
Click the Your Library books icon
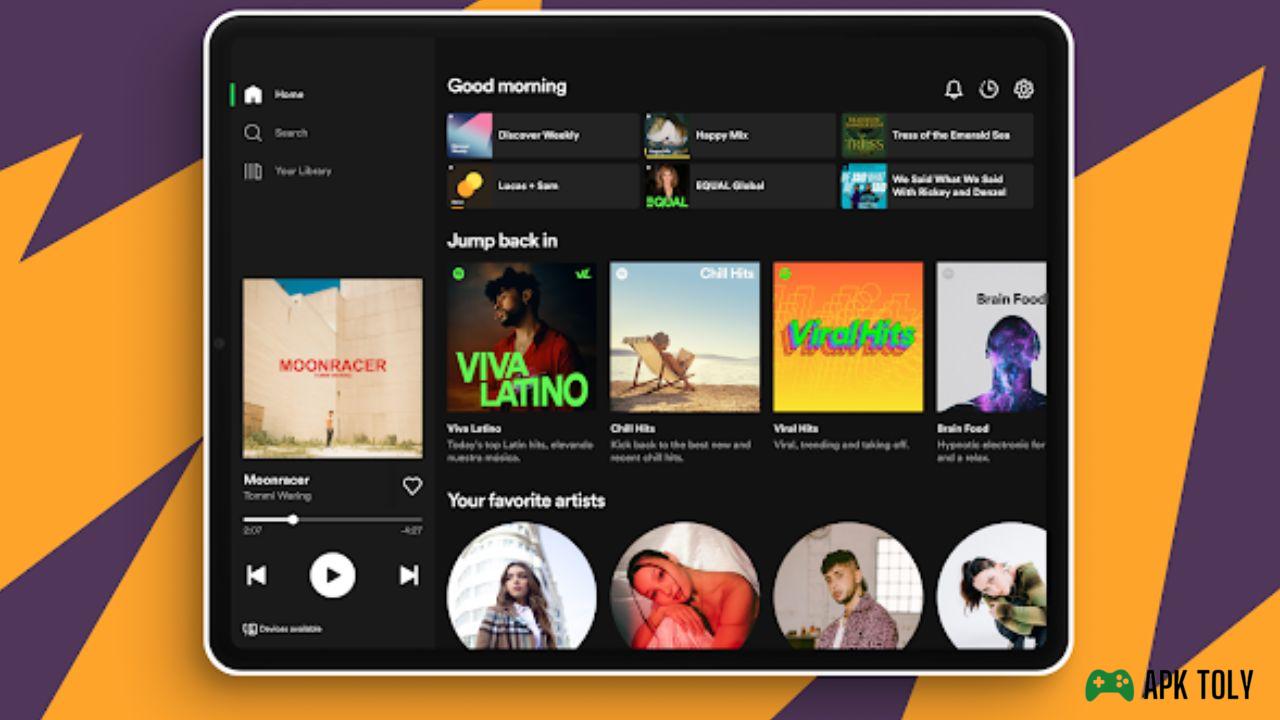pyautogui.click(x=253, y=171)
